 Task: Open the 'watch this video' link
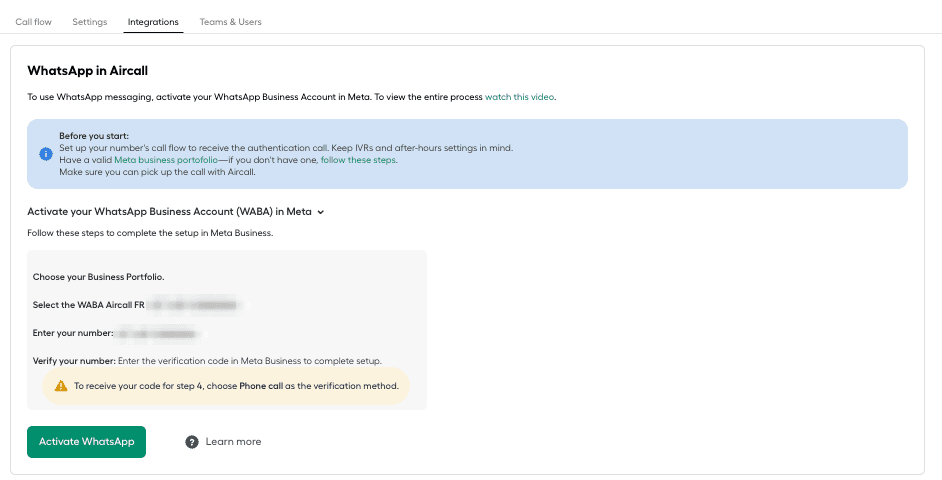click(x=520, y=97)
